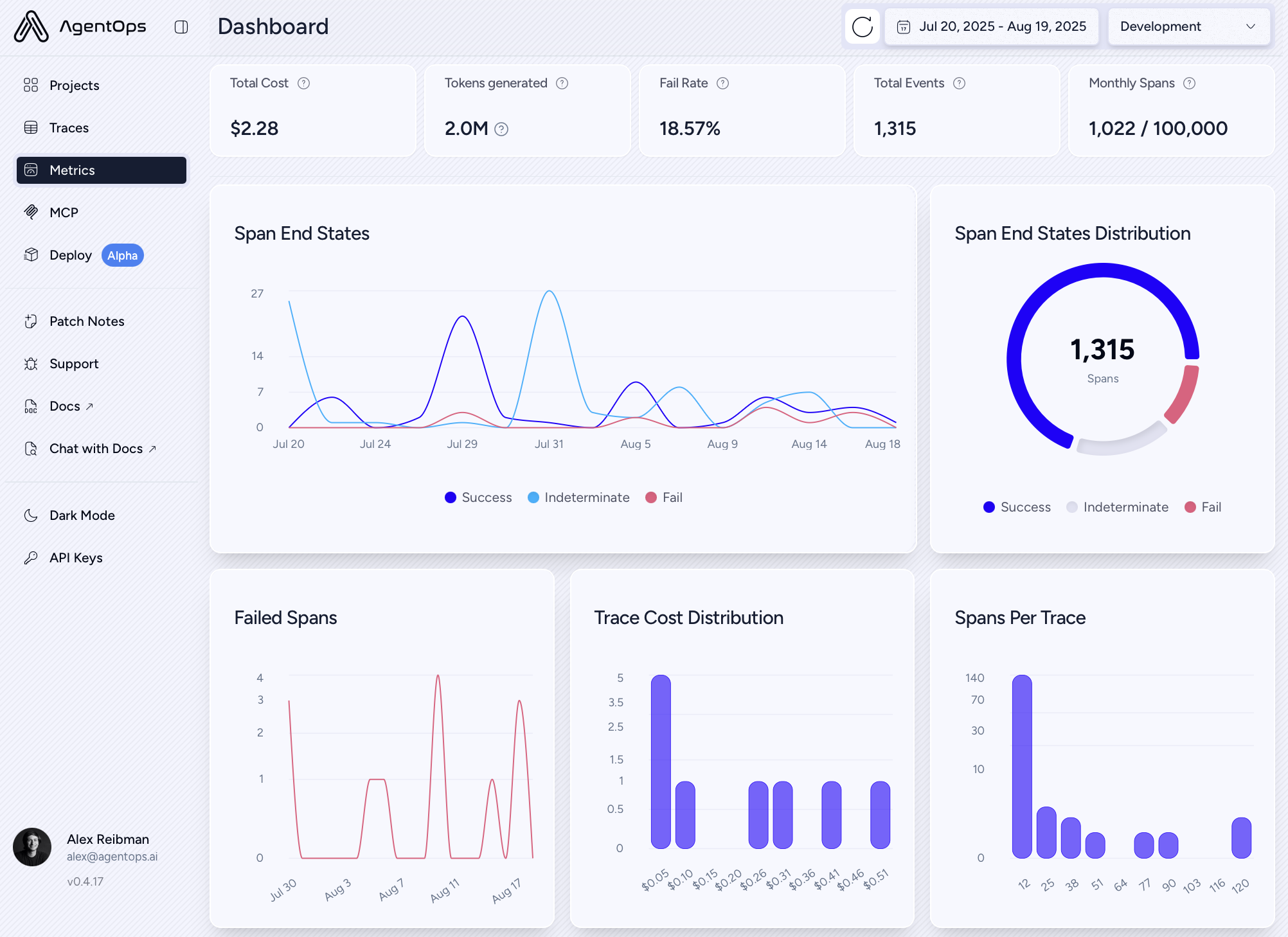Click help icon beside 2.0M tokens value
This screenshot has height=937, width=1288.
[501, 129]
